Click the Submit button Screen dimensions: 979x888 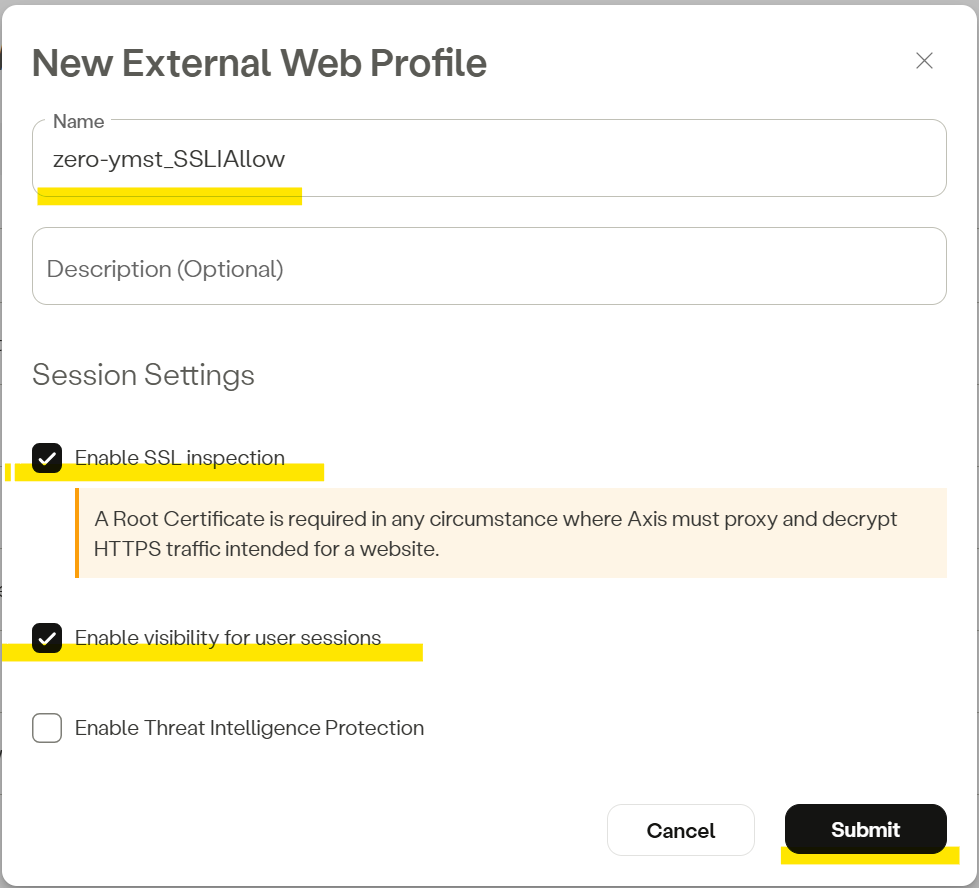[x=865, y=830]
